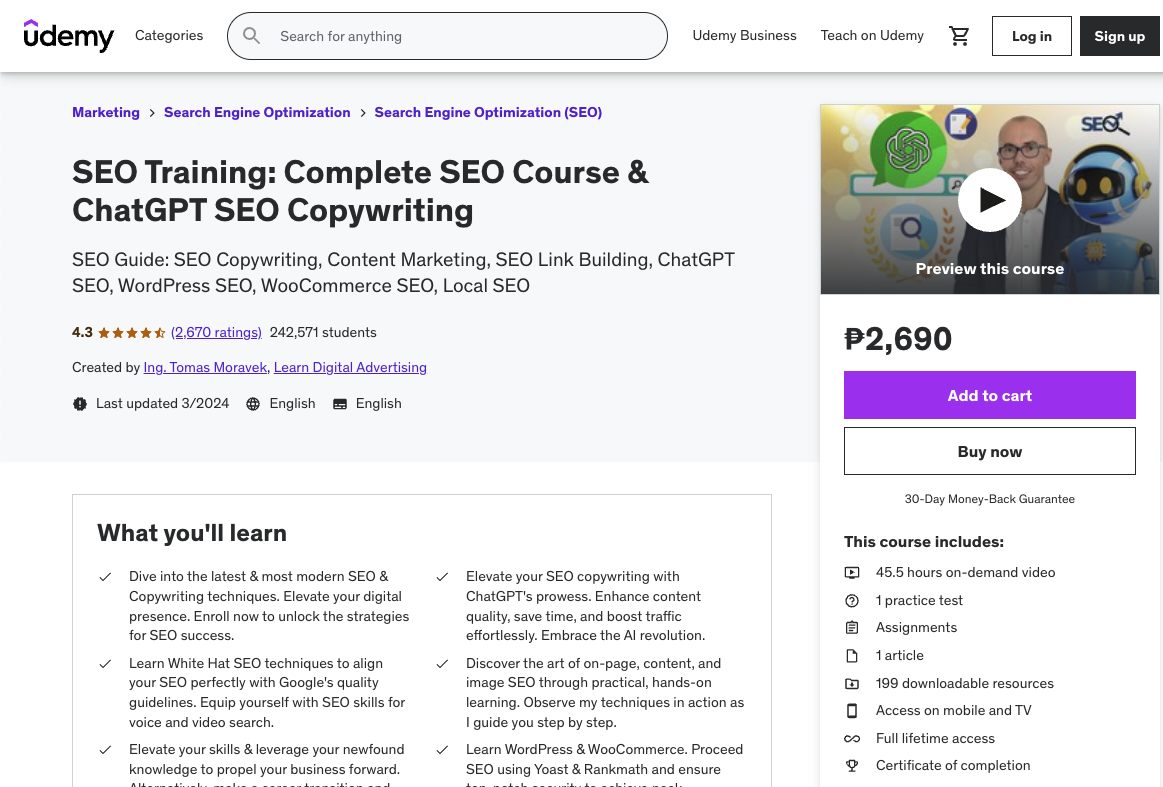Click the certificate trophy icon
Image resolution: width=1163 pixels, height=787 pixels.
coord(852,765)
